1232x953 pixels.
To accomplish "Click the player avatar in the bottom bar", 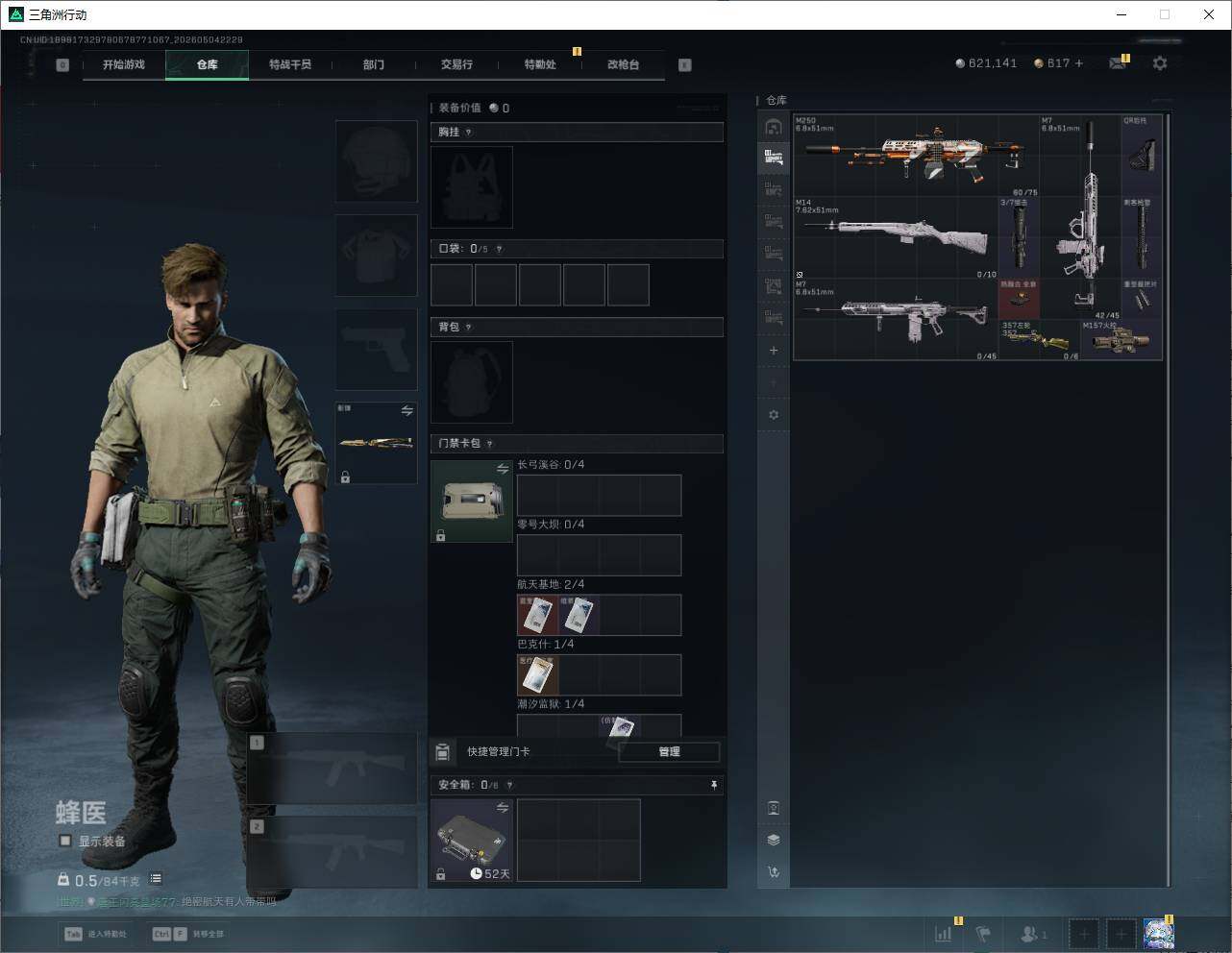I will (1158, 933).
